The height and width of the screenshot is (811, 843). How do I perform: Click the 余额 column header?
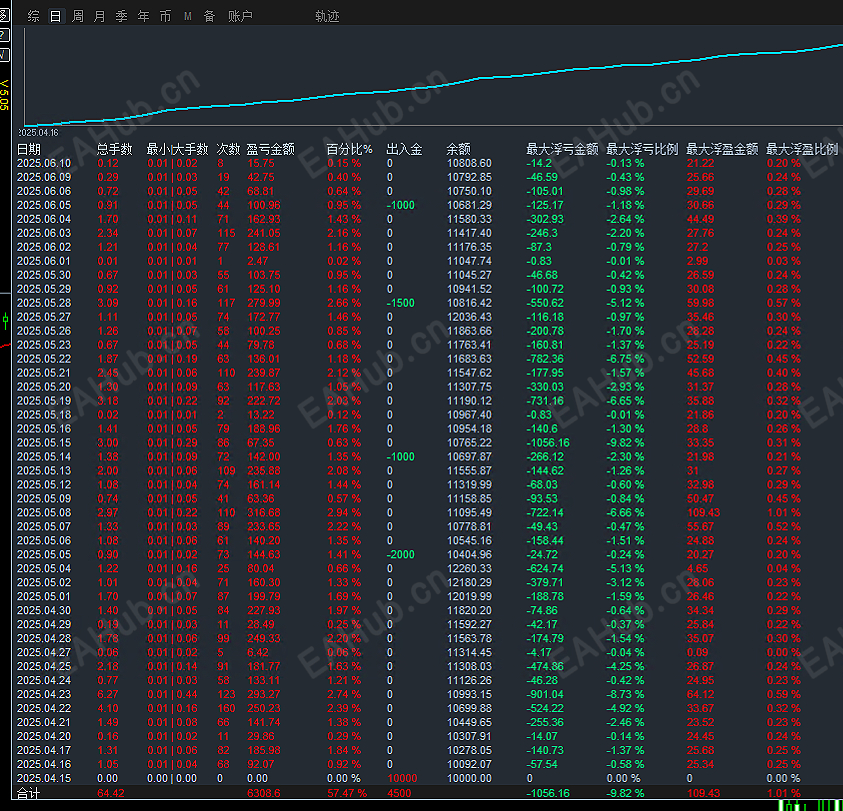459,149
